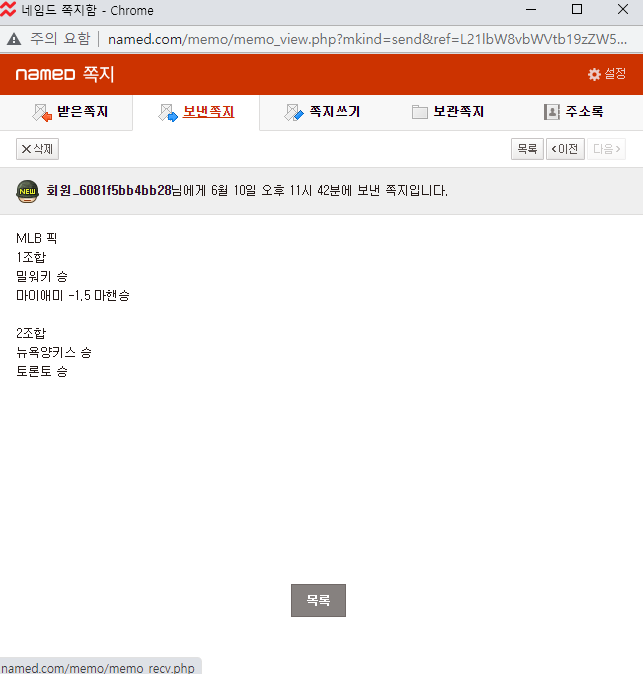Click the disabled 다음 next button
The height and width of the screenshot is (674, 643).
(606, 149)
